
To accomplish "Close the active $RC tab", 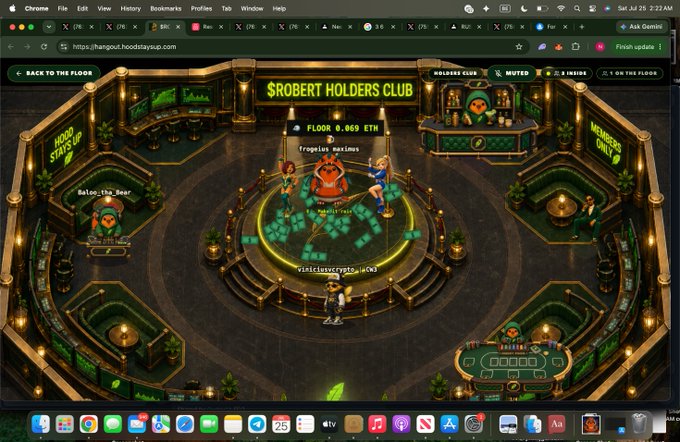I will click(x=178, y=27).
